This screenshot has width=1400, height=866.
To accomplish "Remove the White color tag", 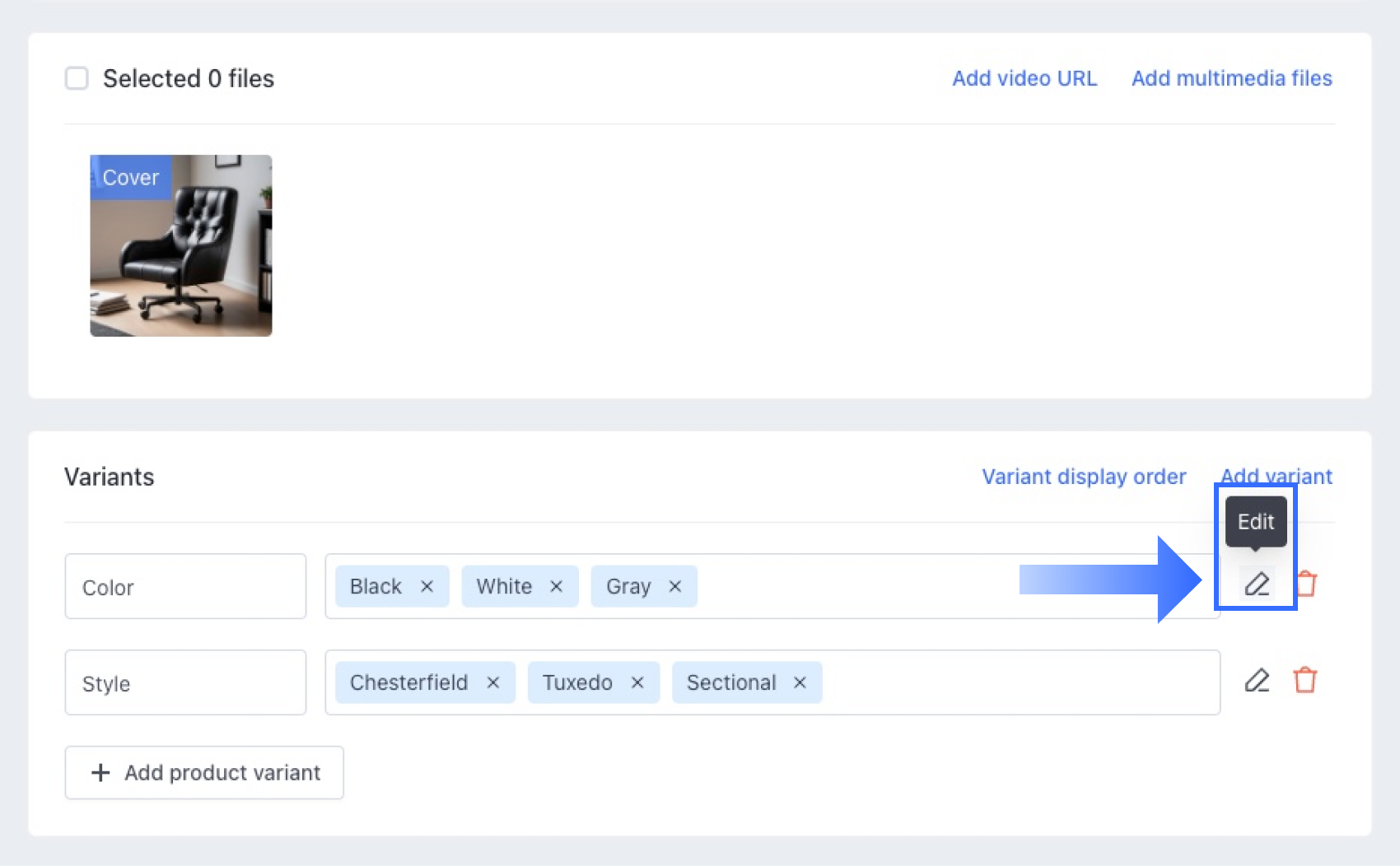I will pyautogui.click(x=556, y=586).
